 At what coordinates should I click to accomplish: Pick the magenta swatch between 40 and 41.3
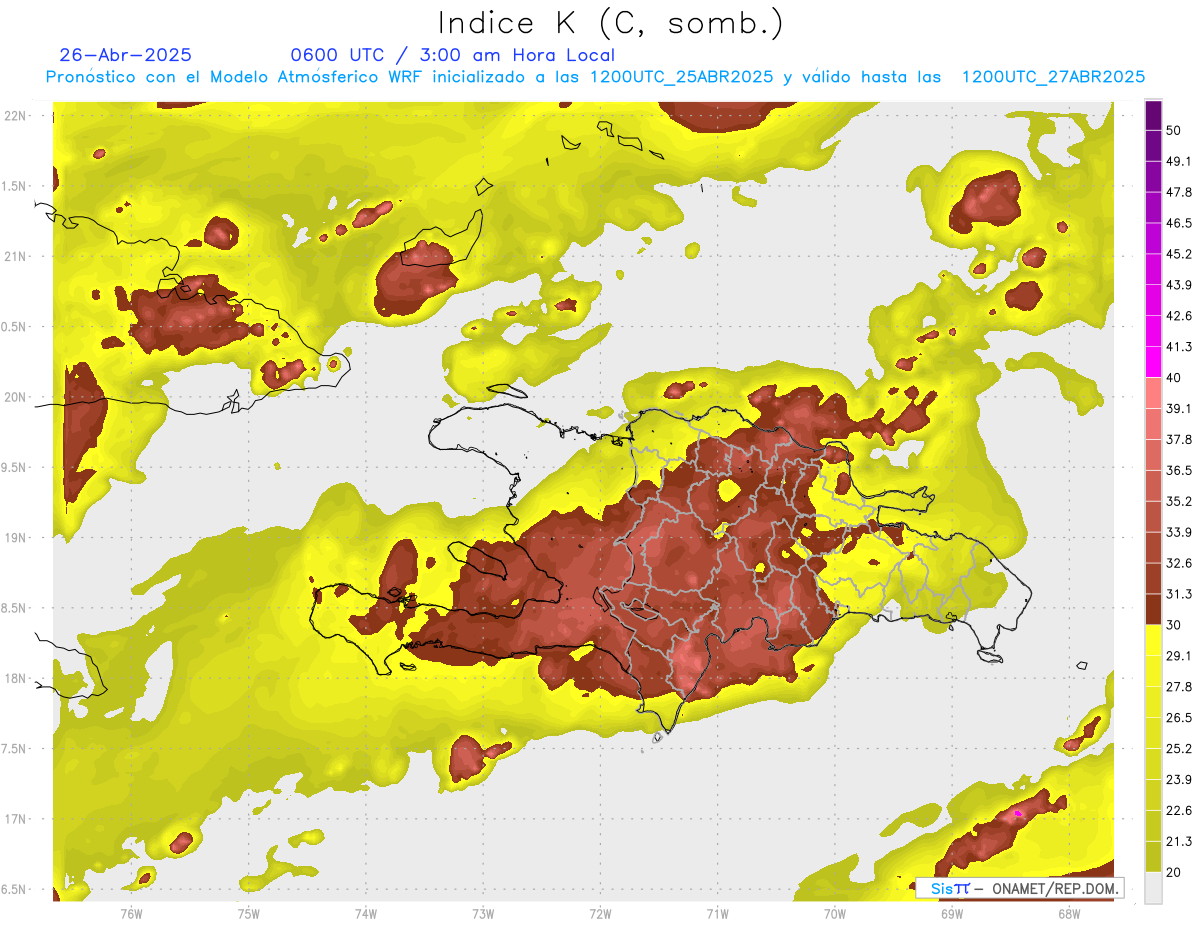click(x=1153, y=362)
